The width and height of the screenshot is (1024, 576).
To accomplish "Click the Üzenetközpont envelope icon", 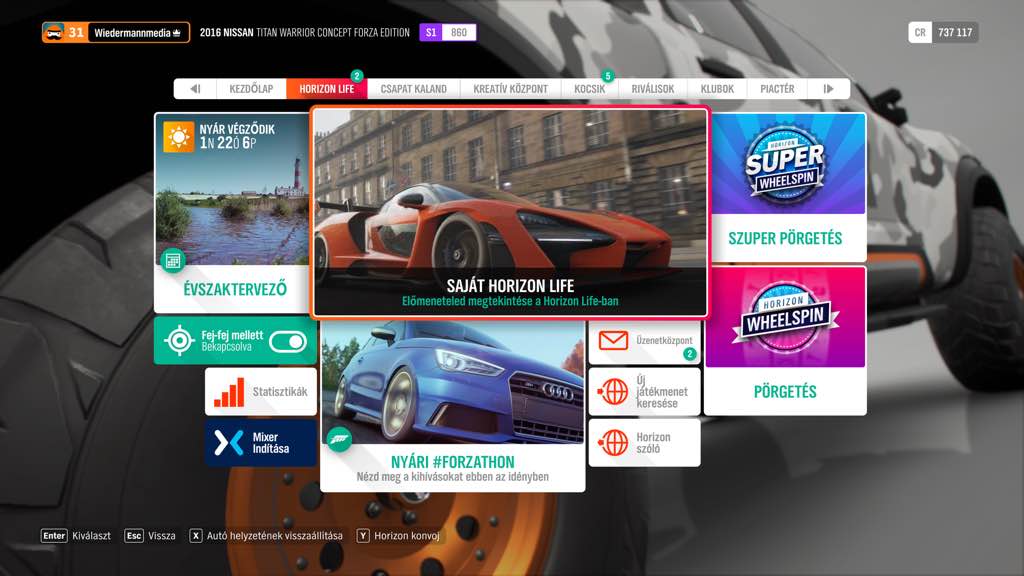I will point(613,341).
